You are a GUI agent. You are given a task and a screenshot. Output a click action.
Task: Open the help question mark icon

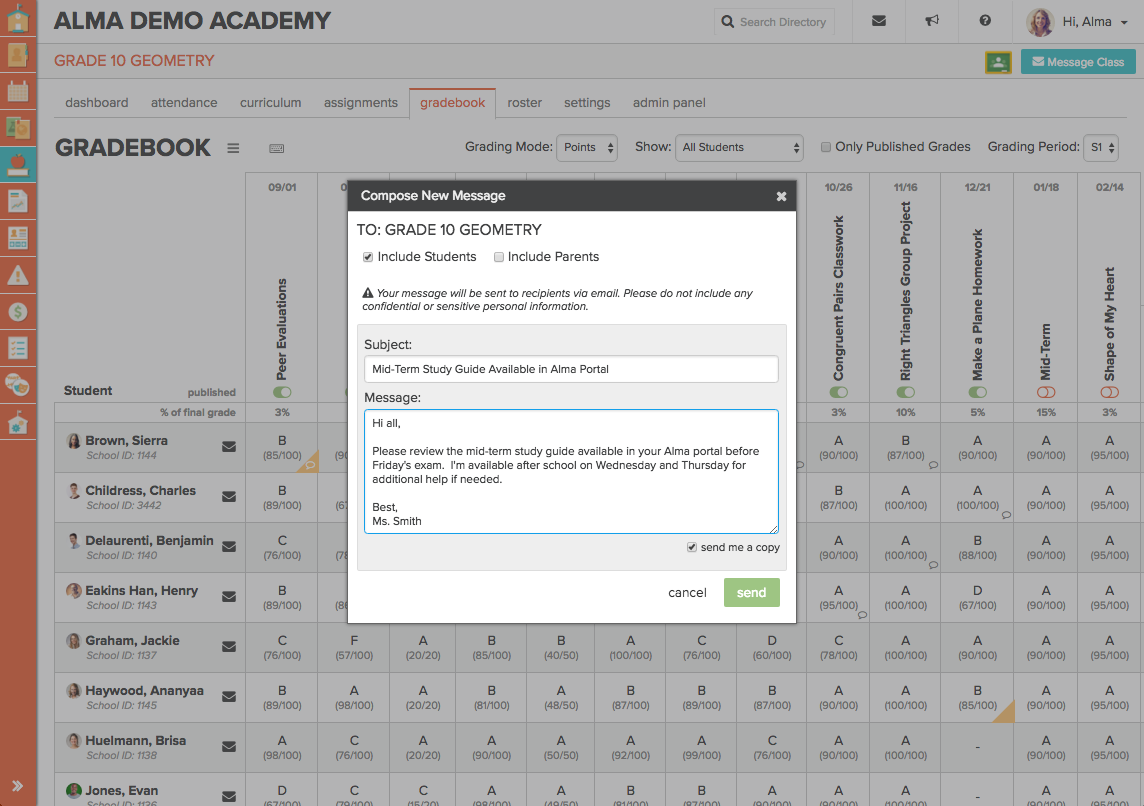(985, 21)
